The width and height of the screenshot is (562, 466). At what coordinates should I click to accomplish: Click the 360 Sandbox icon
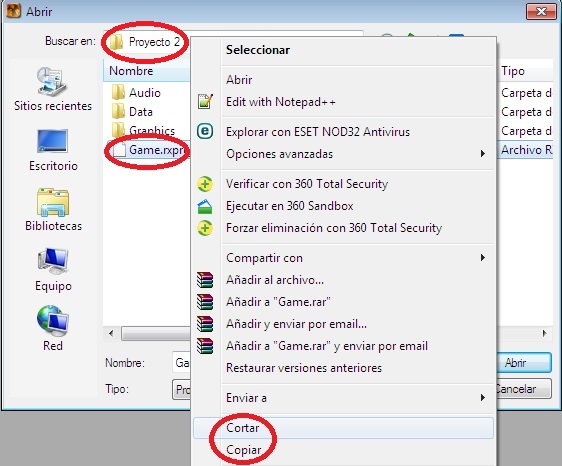click(x=205, y=206)
